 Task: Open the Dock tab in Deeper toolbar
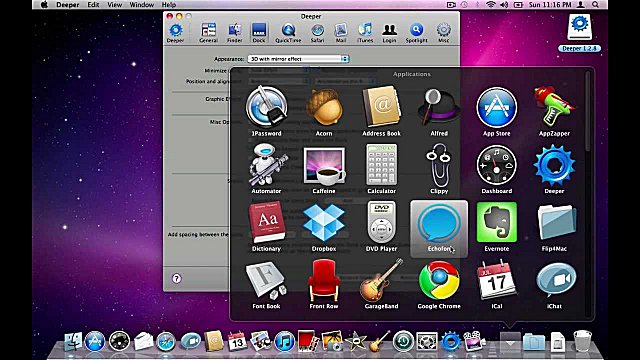coord(259,33)
